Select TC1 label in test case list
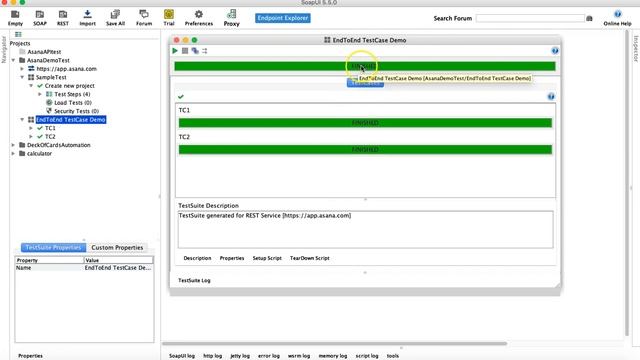 (184, 110)
